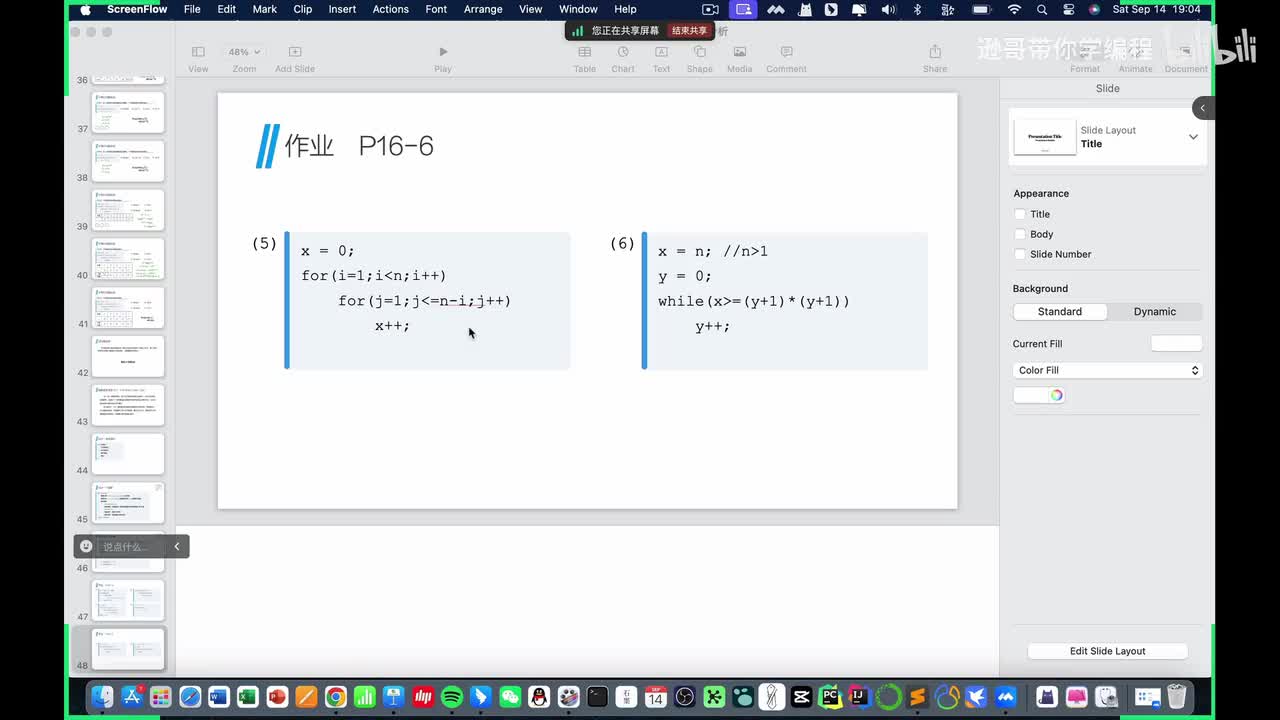Enable the Title appearance checkbox
Viewport: 1280px width, 720px height.
1020,214
